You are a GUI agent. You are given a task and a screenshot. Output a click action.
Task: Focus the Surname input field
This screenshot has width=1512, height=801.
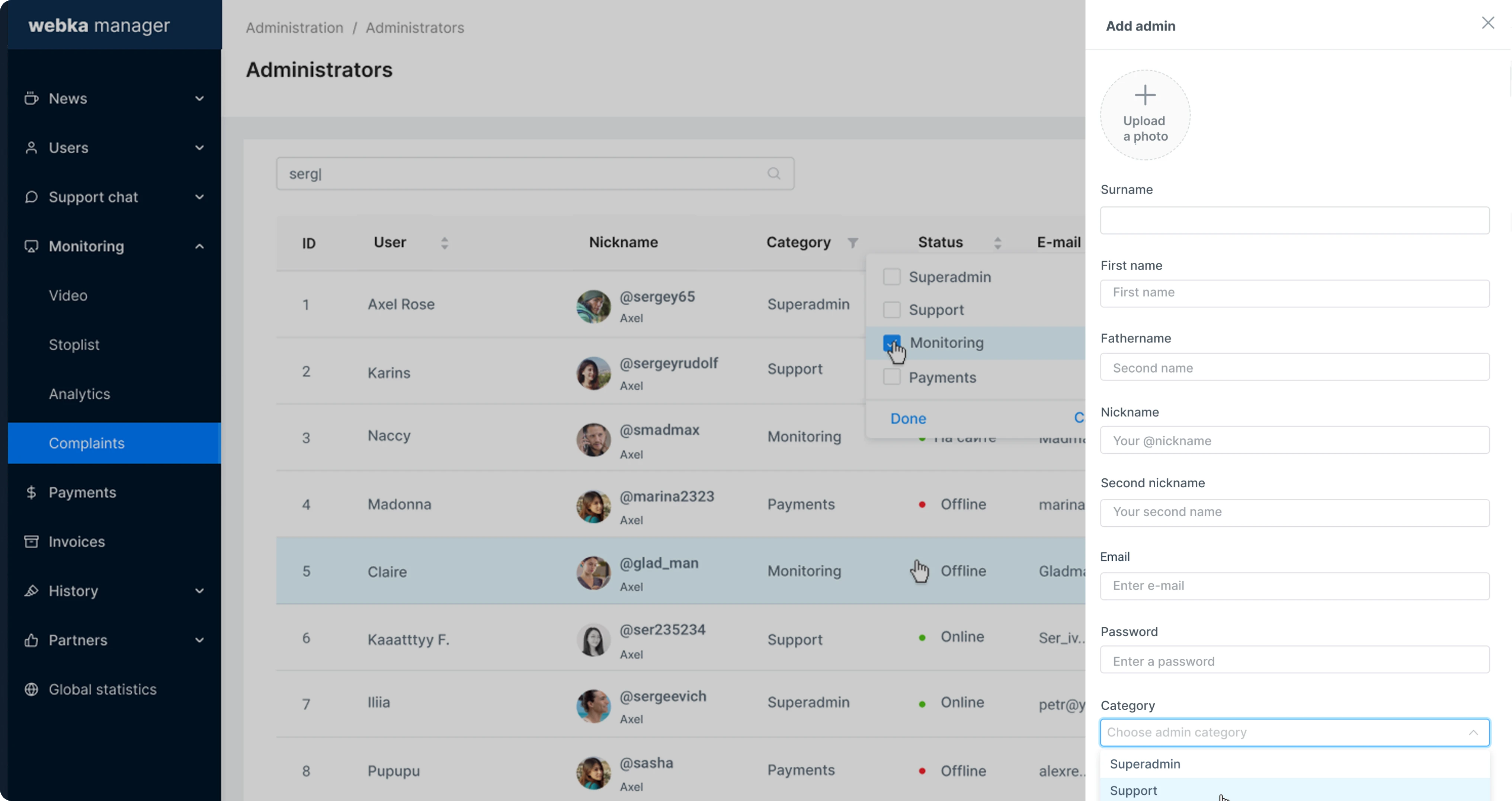tap(1295, 220)
